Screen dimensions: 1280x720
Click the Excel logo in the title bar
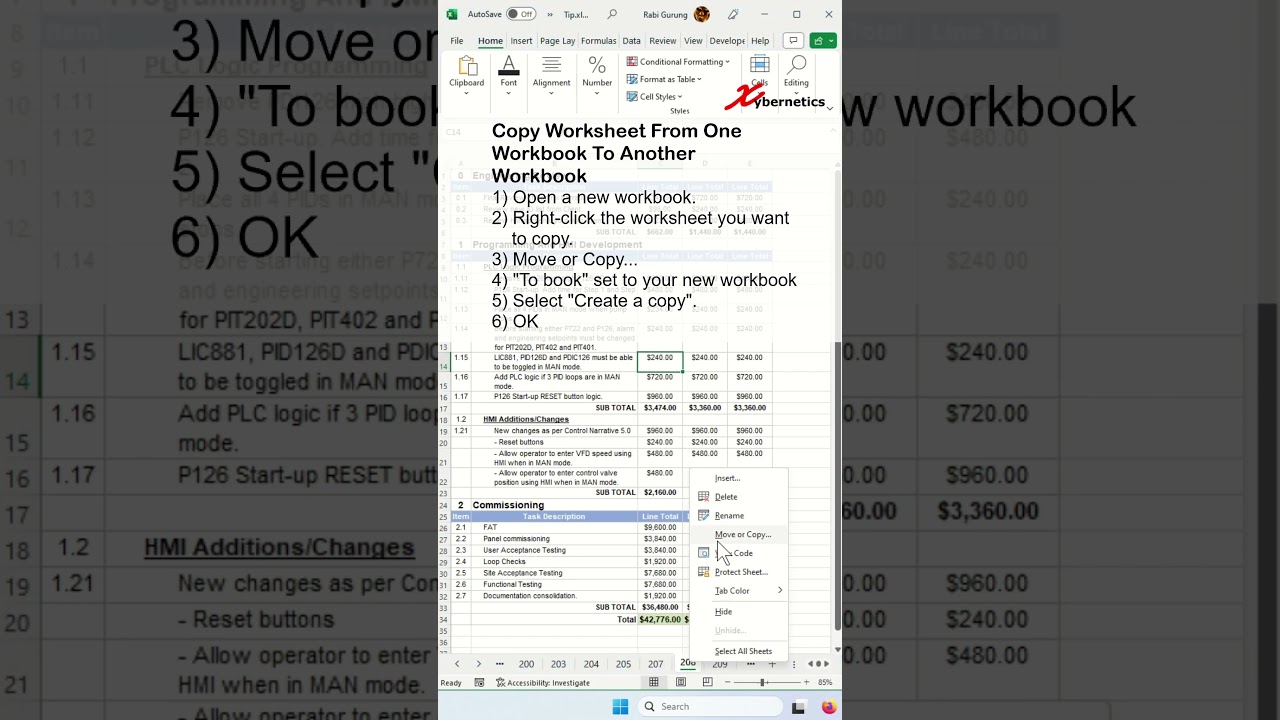coord(452,14)
